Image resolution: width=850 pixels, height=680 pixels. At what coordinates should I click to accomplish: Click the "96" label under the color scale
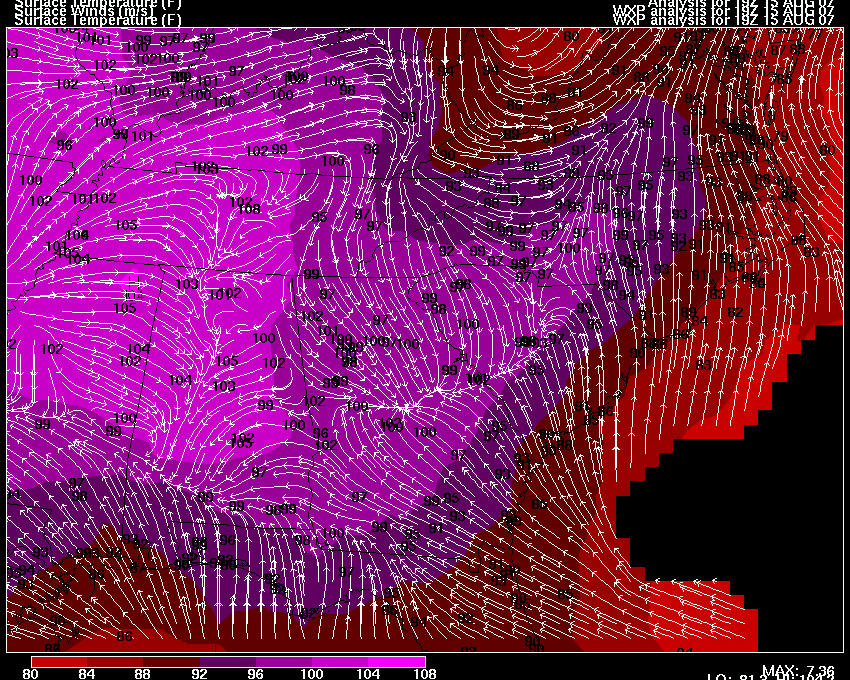[x=256, y=674]
